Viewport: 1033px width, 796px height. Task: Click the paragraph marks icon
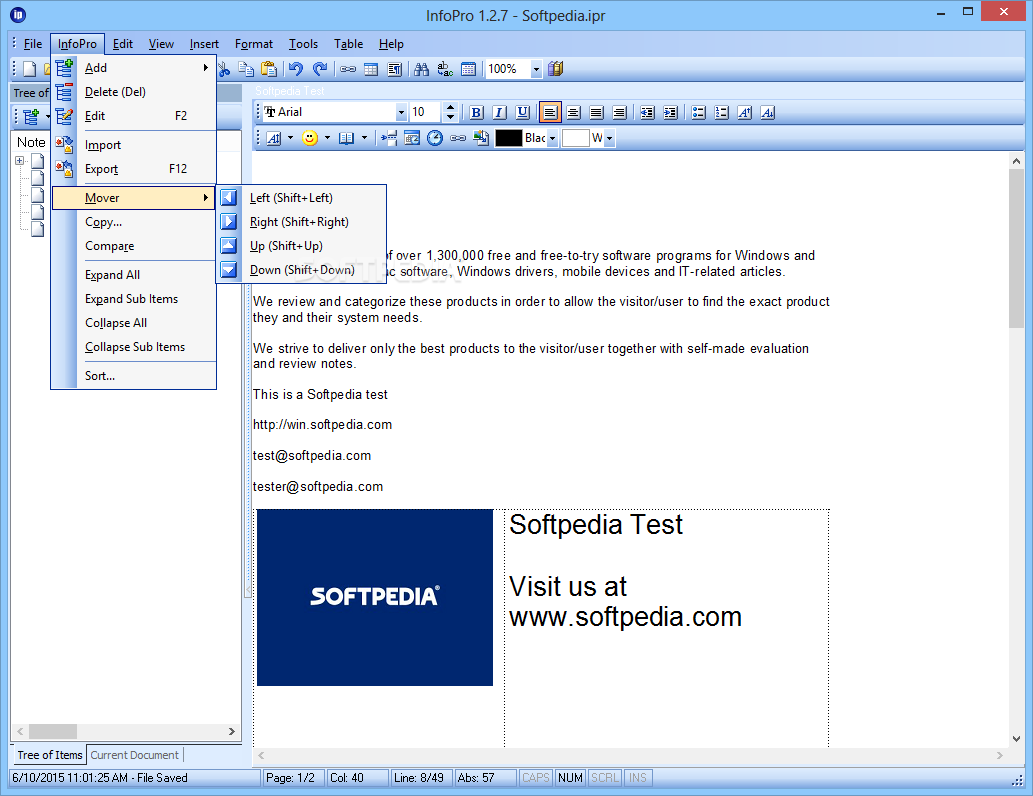tap(395, 69)
